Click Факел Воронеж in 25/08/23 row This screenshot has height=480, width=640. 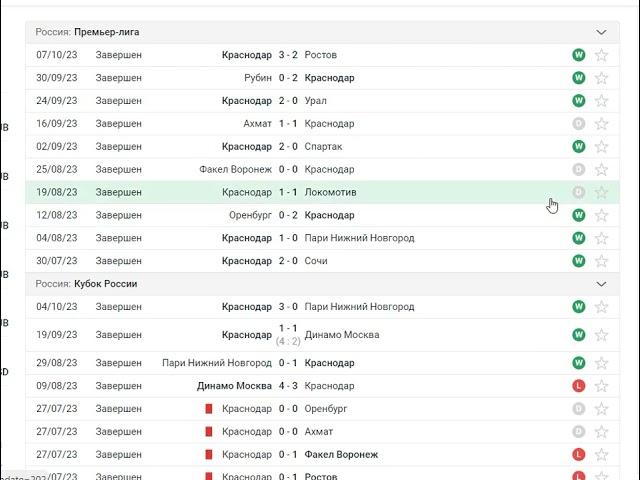click(236, 169)
